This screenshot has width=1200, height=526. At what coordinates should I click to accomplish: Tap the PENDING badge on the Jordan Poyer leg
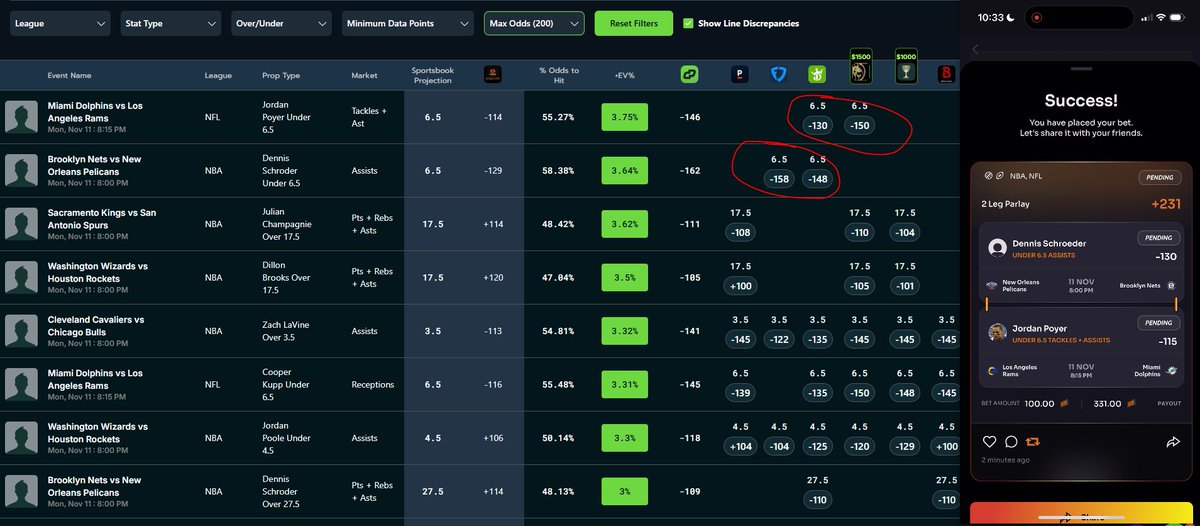coord(1157,323)
